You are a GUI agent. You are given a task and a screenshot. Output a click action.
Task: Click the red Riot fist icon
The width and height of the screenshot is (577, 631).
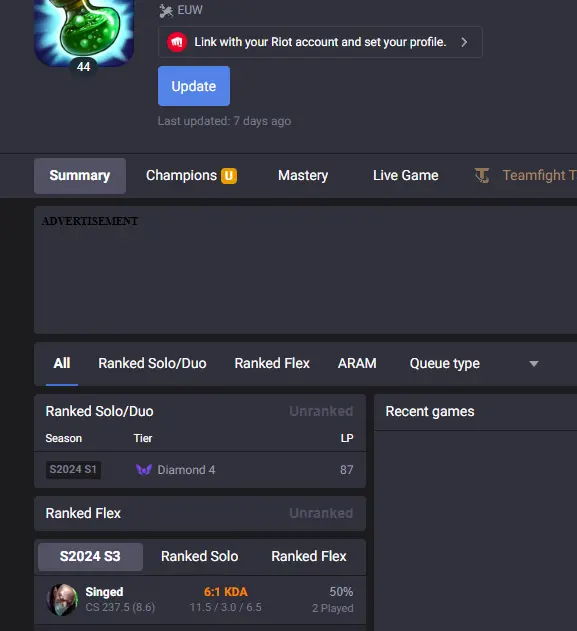click(177, 42)
